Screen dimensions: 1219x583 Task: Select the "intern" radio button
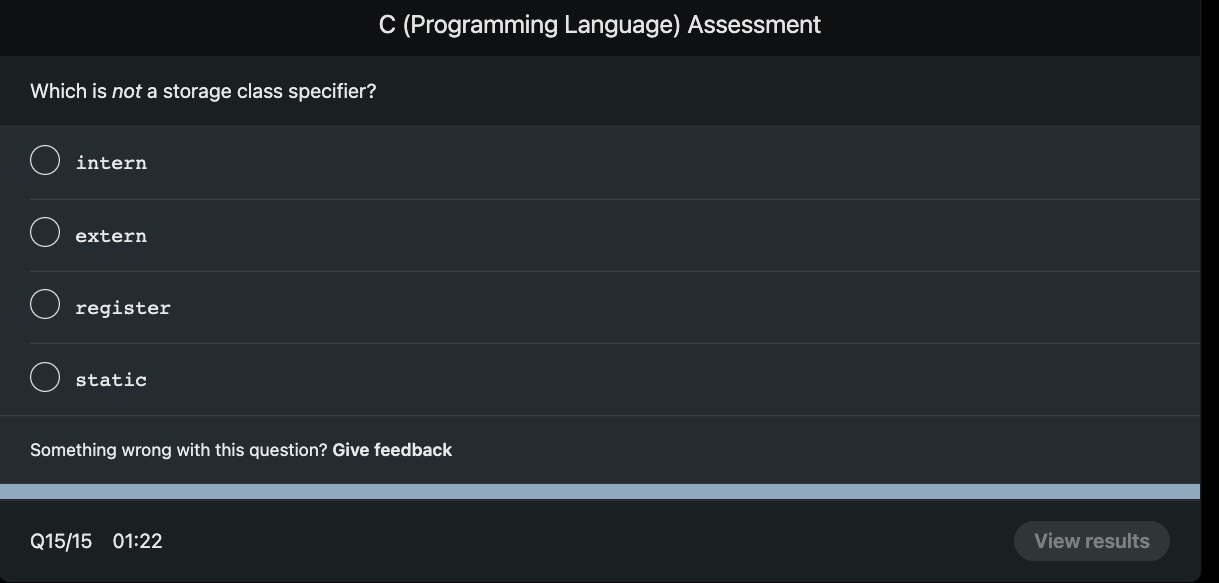pos(44,158)
